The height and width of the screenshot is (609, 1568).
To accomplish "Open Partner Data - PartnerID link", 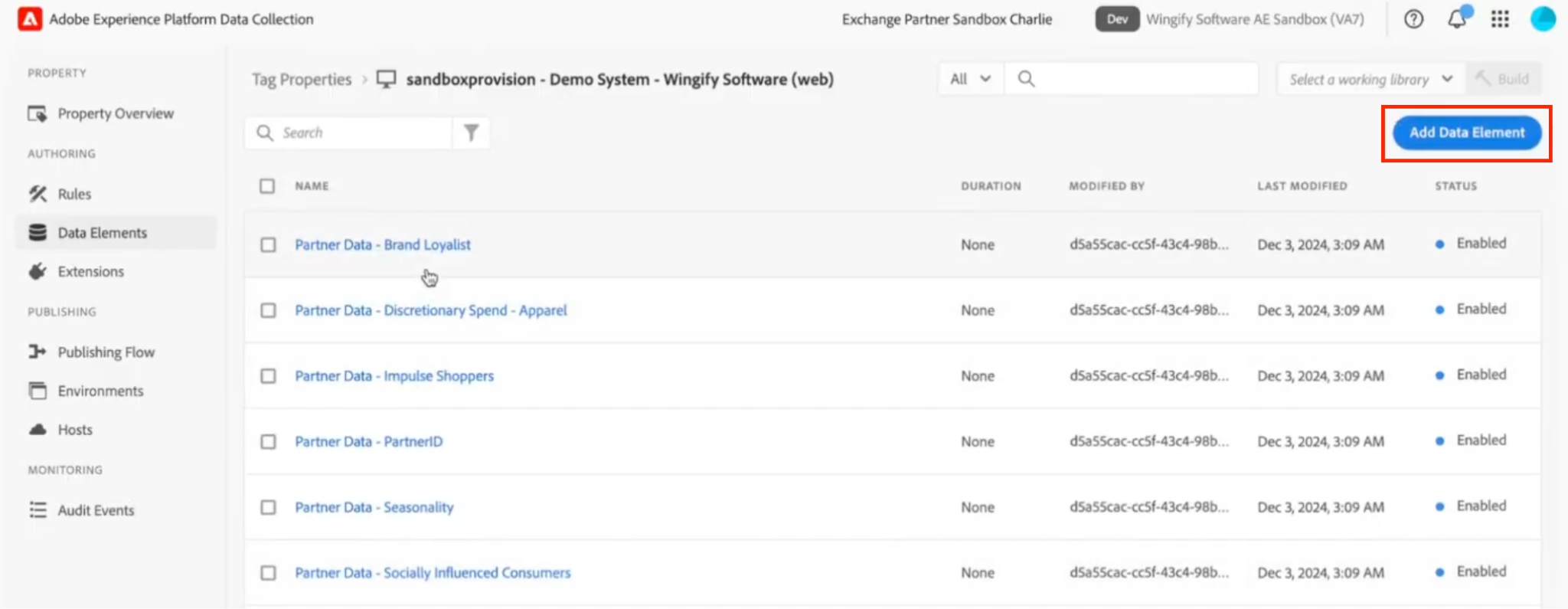I will (x=369, y=441).
